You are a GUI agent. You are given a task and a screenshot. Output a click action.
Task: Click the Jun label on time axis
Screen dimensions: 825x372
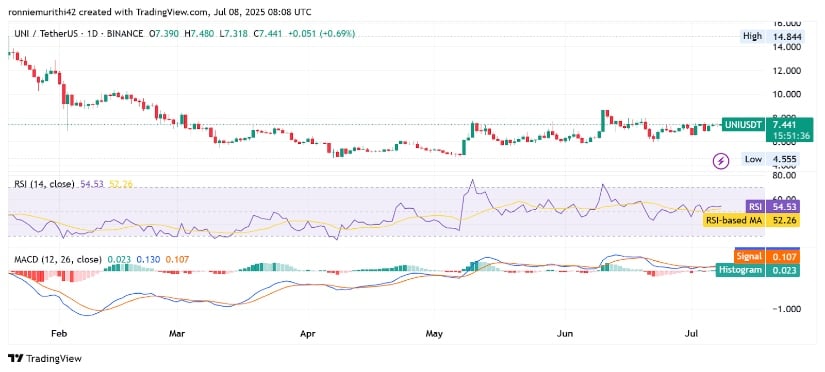click(x=565, y=334)
